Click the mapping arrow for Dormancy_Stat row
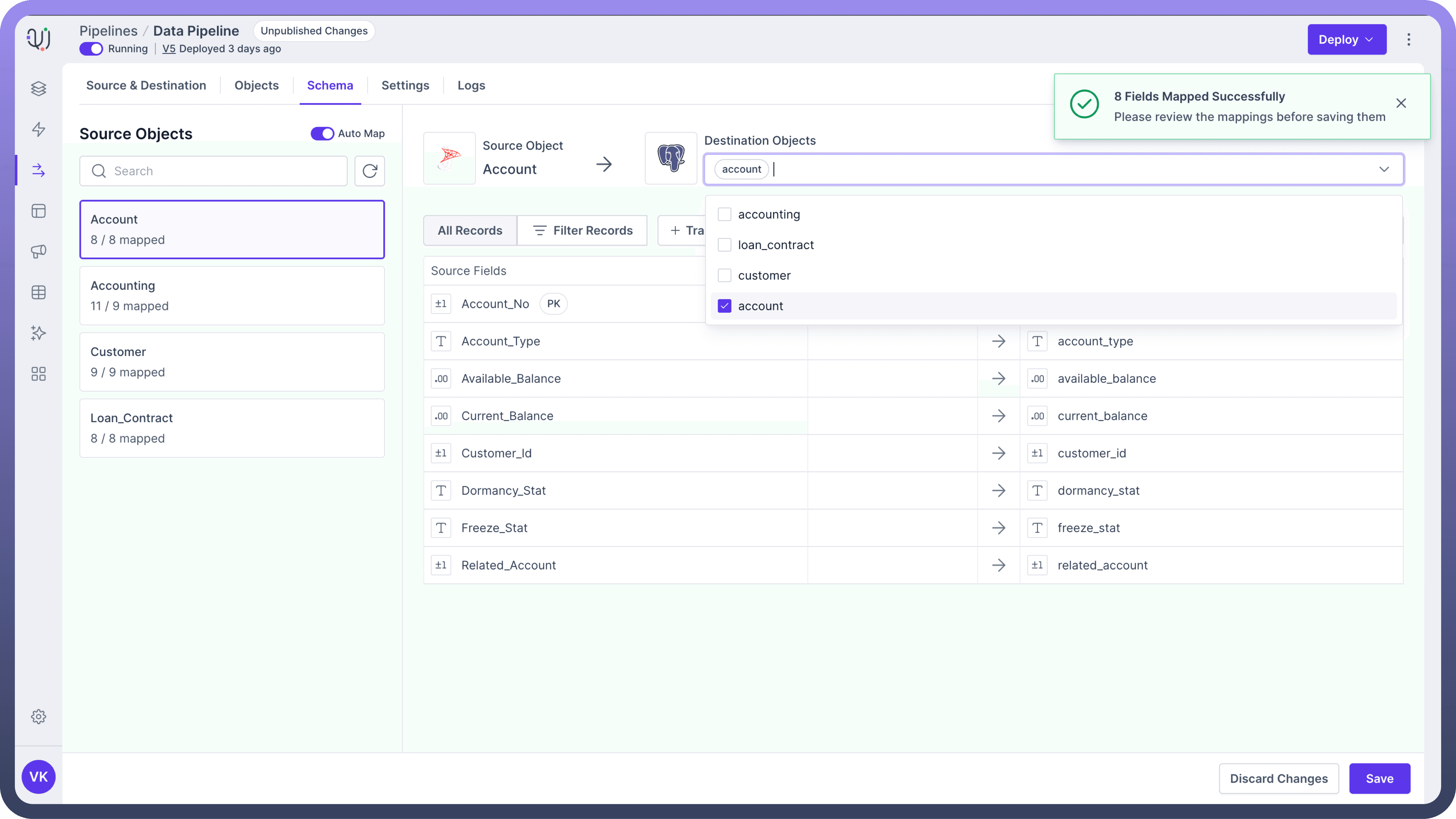This screenshot has height=819, width=1456. tap(999, 490)
